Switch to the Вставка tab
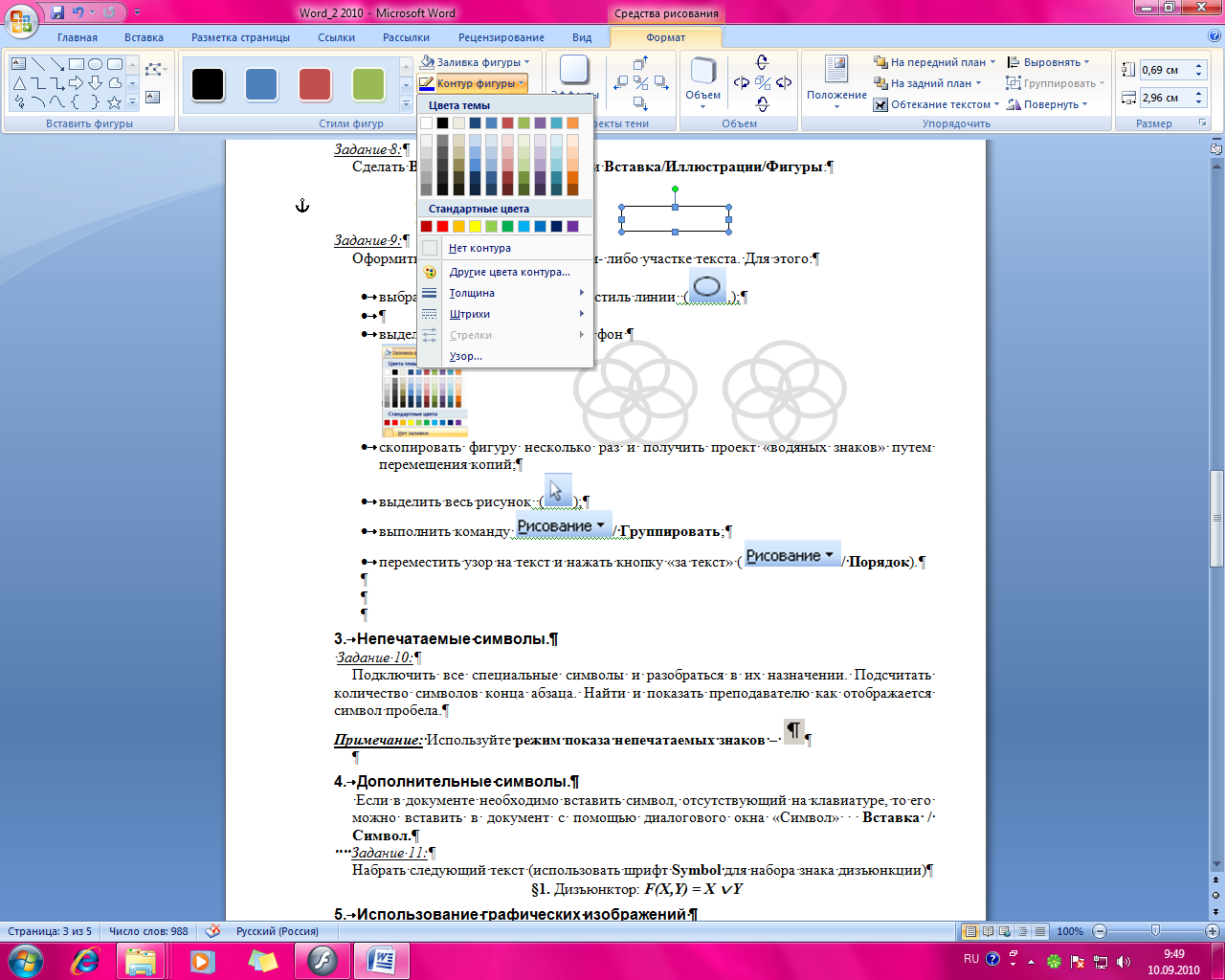The width and height of the screenshot is (1225, 980). [x=144, y=37]
